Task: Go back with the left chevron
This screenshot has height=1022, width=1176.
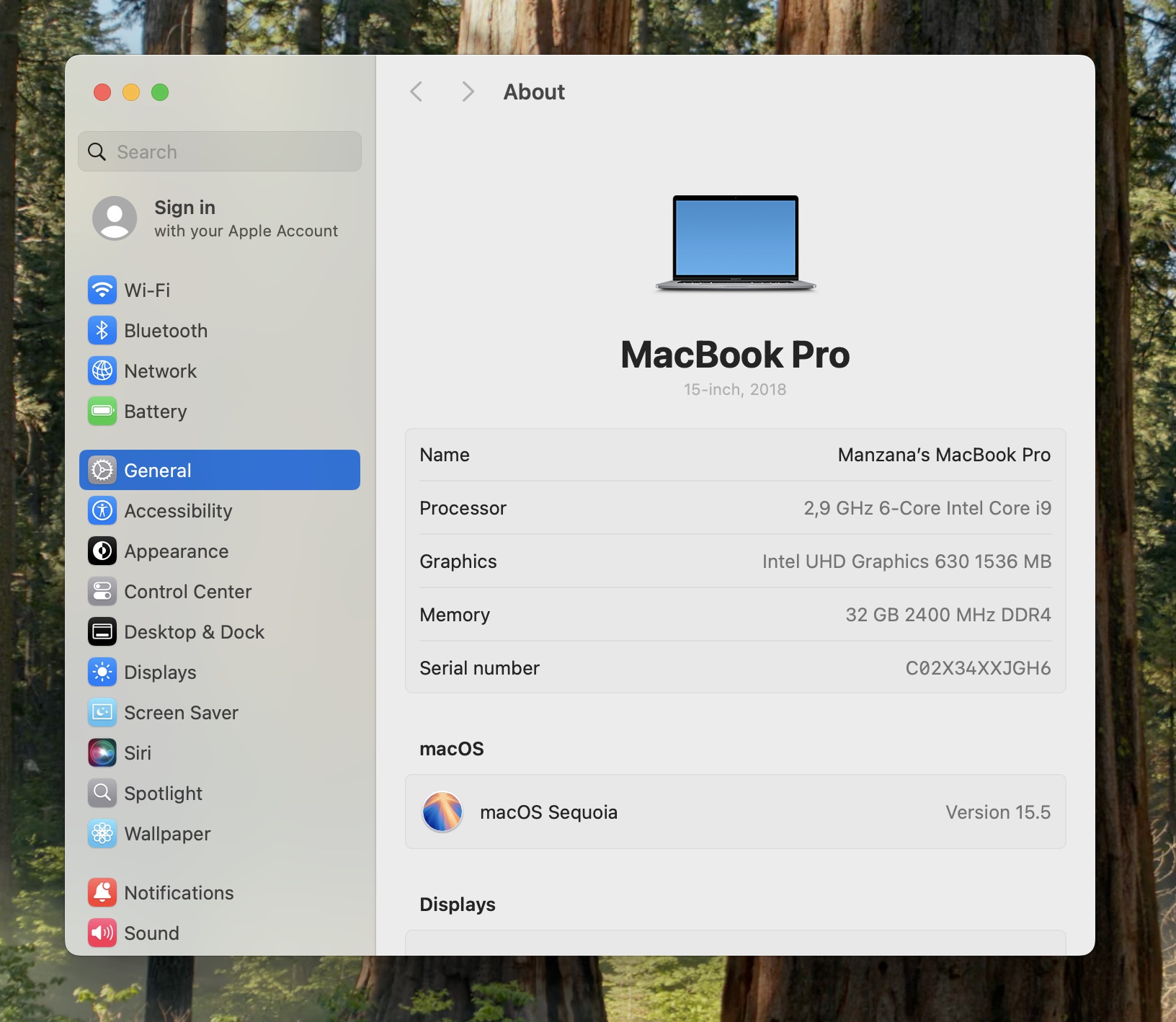Action: tap(416, 92)
